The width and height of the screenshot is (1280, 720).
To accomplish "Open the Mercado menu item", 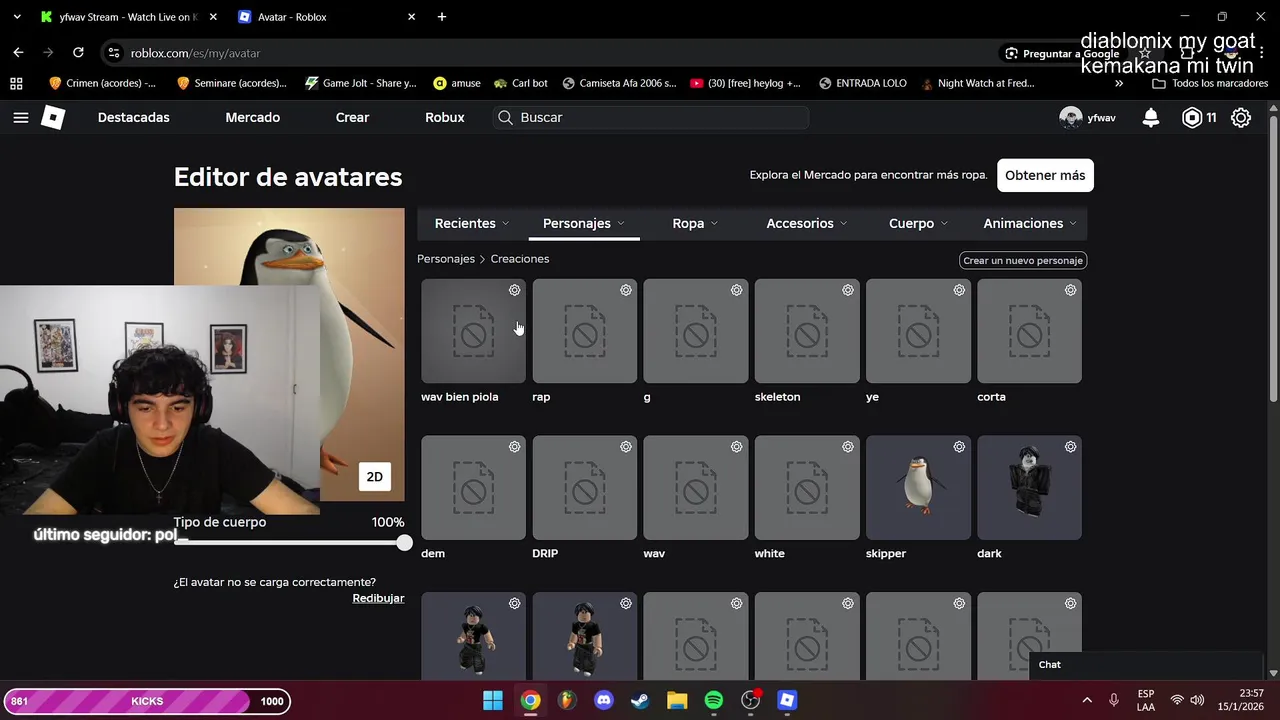I will coord(252,118).
